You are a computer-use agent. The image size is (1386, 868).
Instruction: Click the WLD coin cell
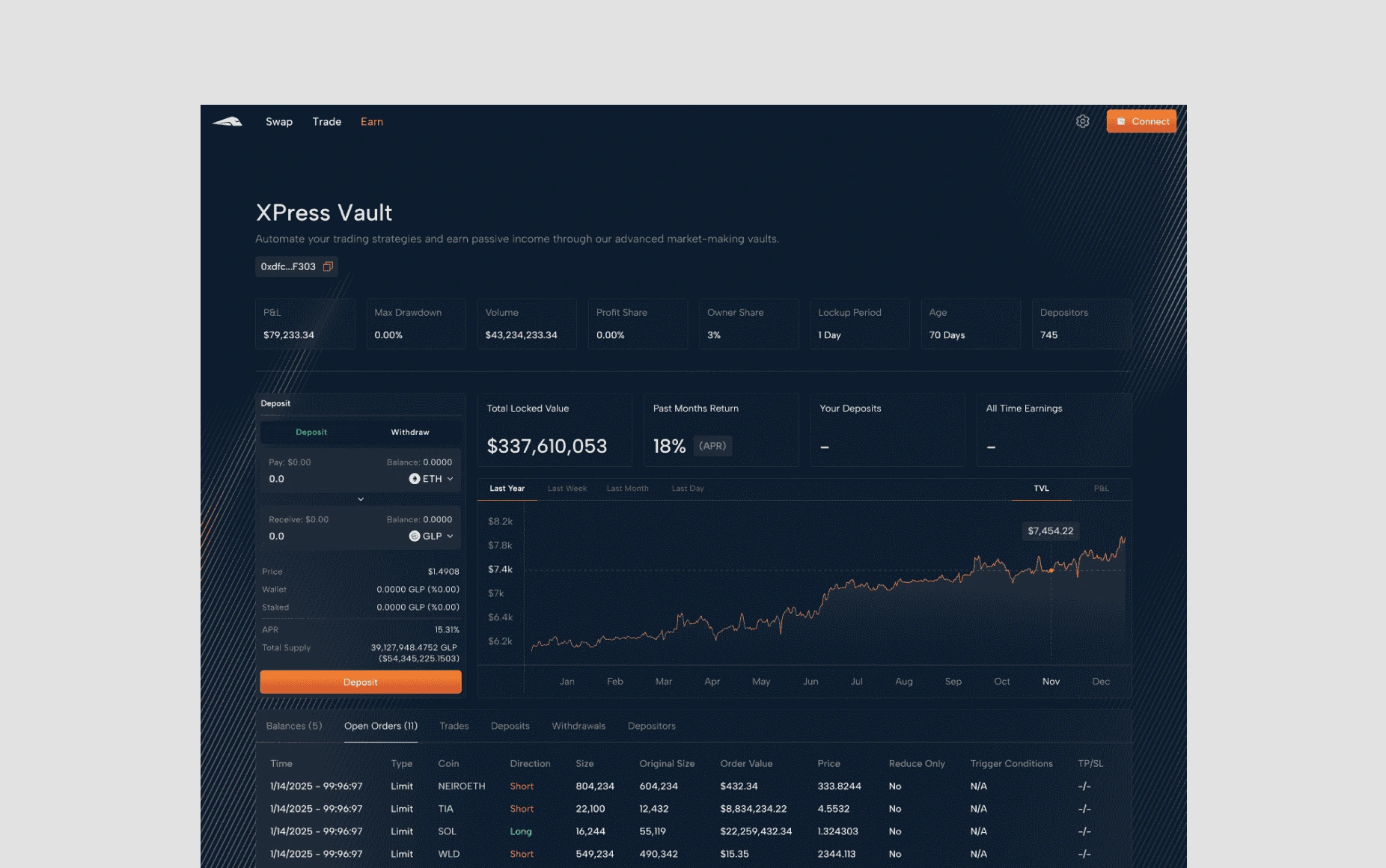pos(449,854)
